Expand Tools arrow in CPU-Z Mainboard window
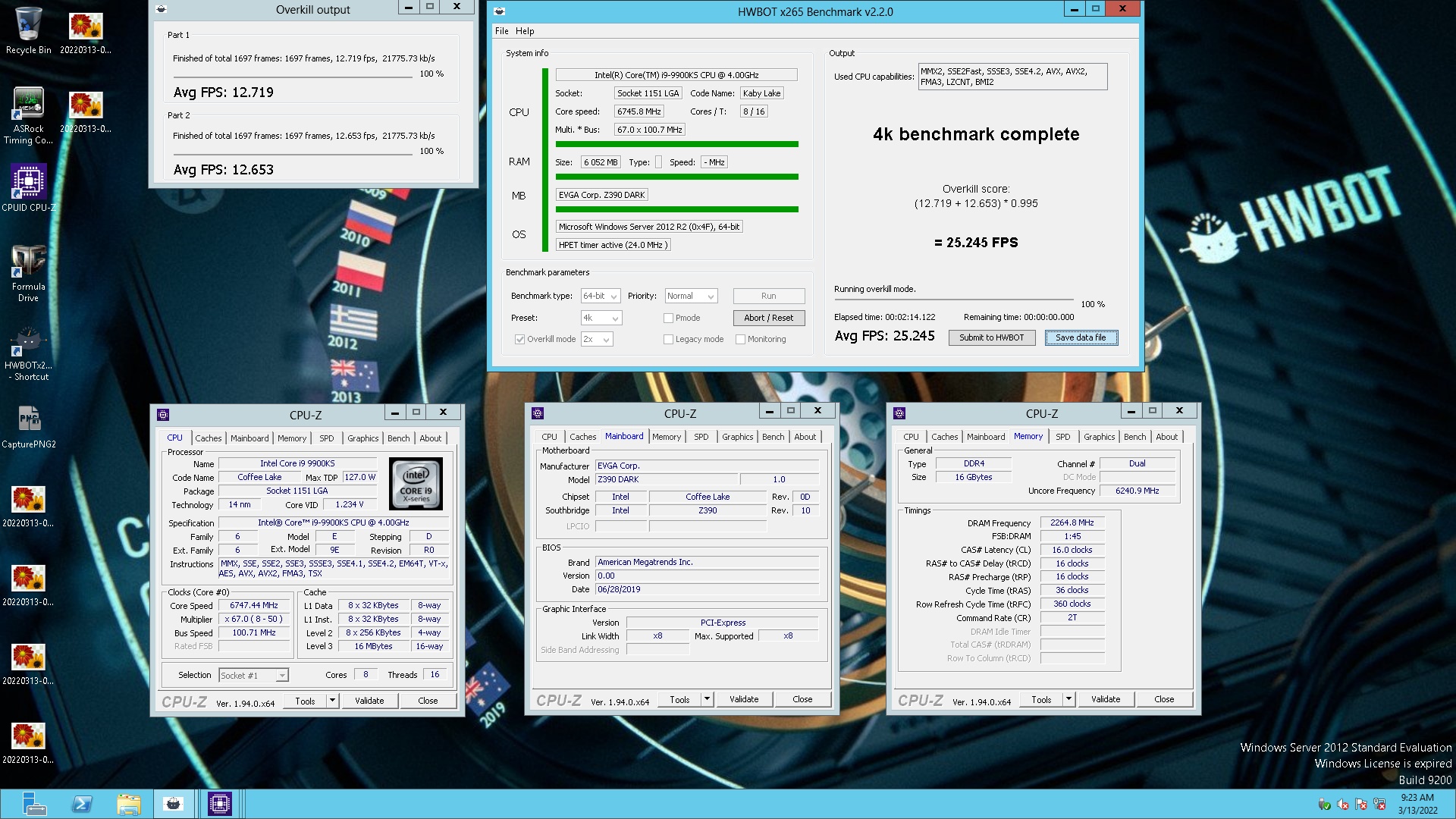Viewport: 1456px width, 819px height. [x=707, y=699]
